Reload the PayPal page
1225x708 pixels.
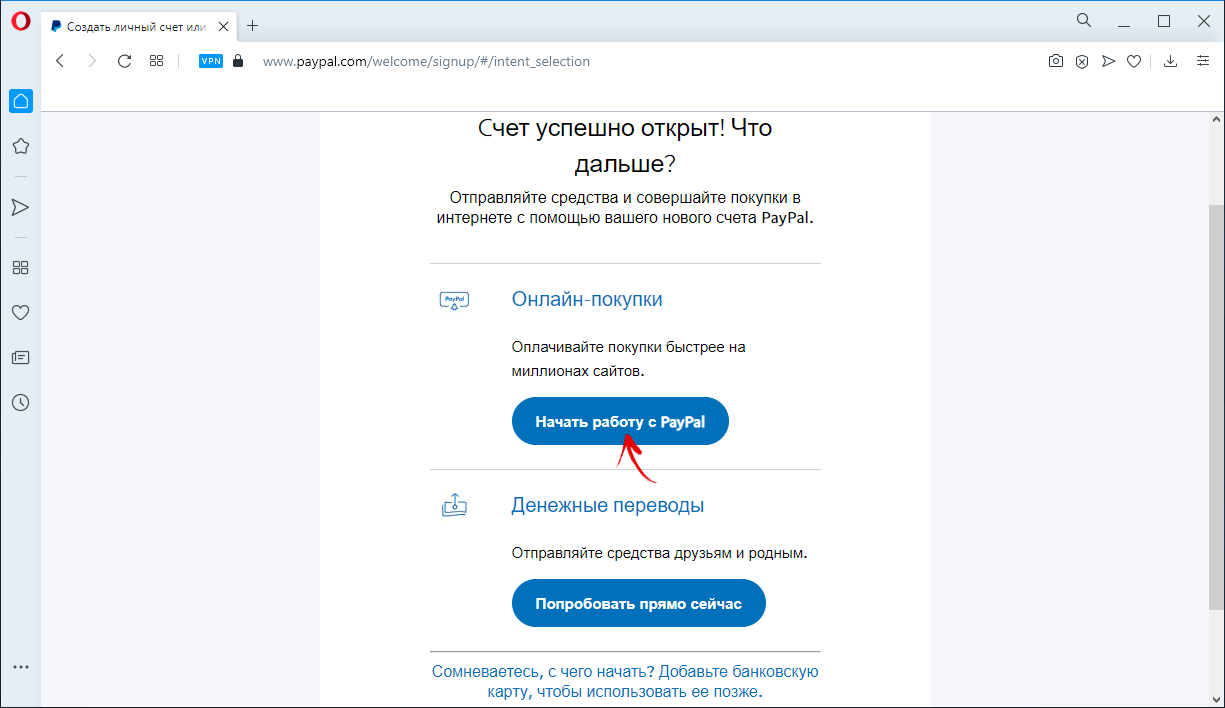click(x=125, y=61)
